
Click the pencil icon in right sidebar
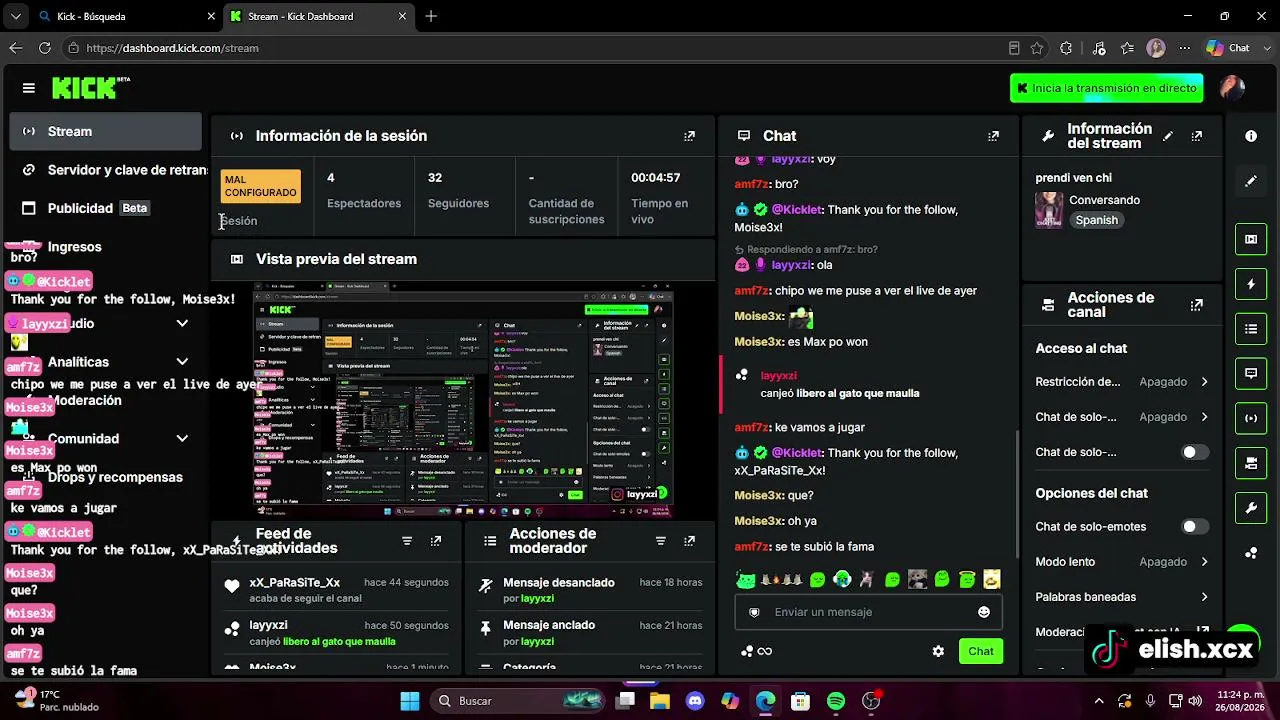(1251, 181)
